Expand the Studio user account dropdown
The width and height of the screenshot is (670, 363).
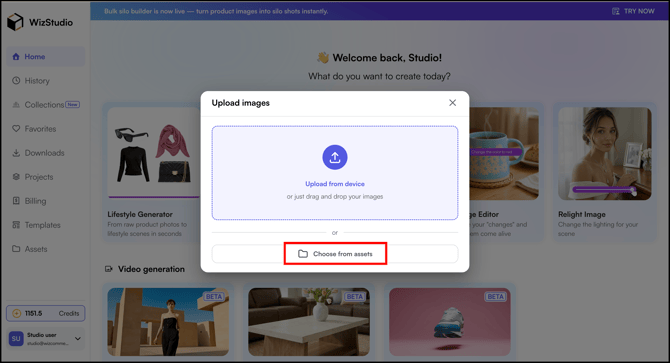click(78, 339)
